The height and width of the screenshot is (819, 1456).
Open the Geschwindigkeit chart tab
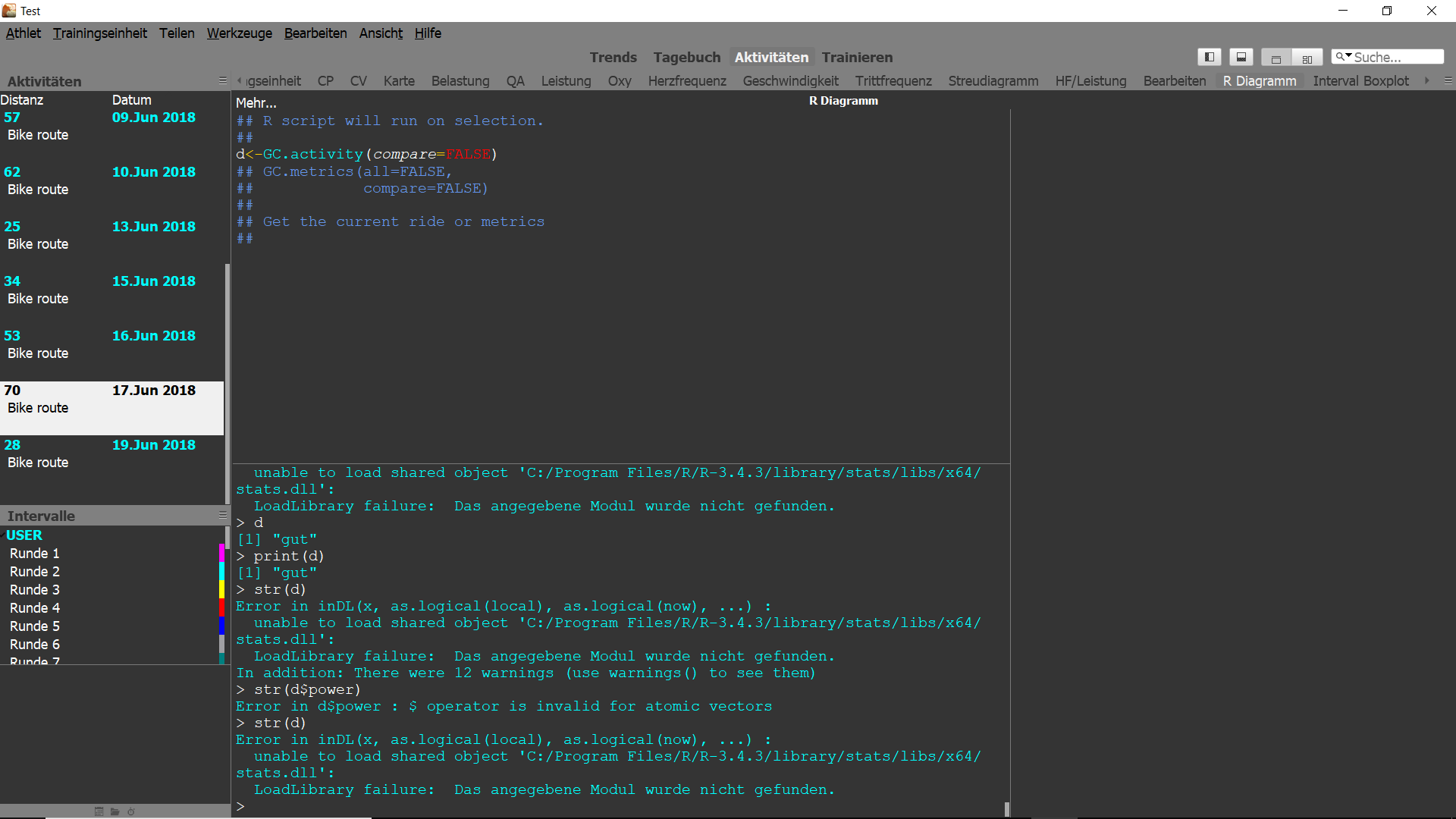click(791, 81)
